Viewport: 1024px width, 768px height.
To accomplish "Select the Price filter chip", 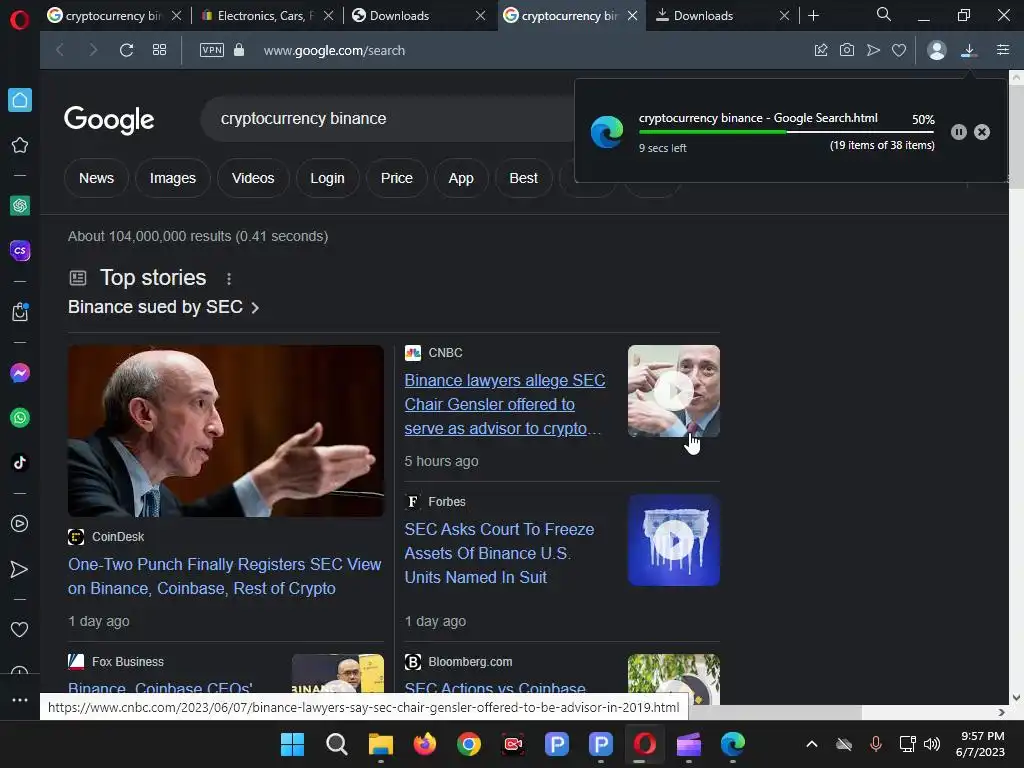I will 396,178.
